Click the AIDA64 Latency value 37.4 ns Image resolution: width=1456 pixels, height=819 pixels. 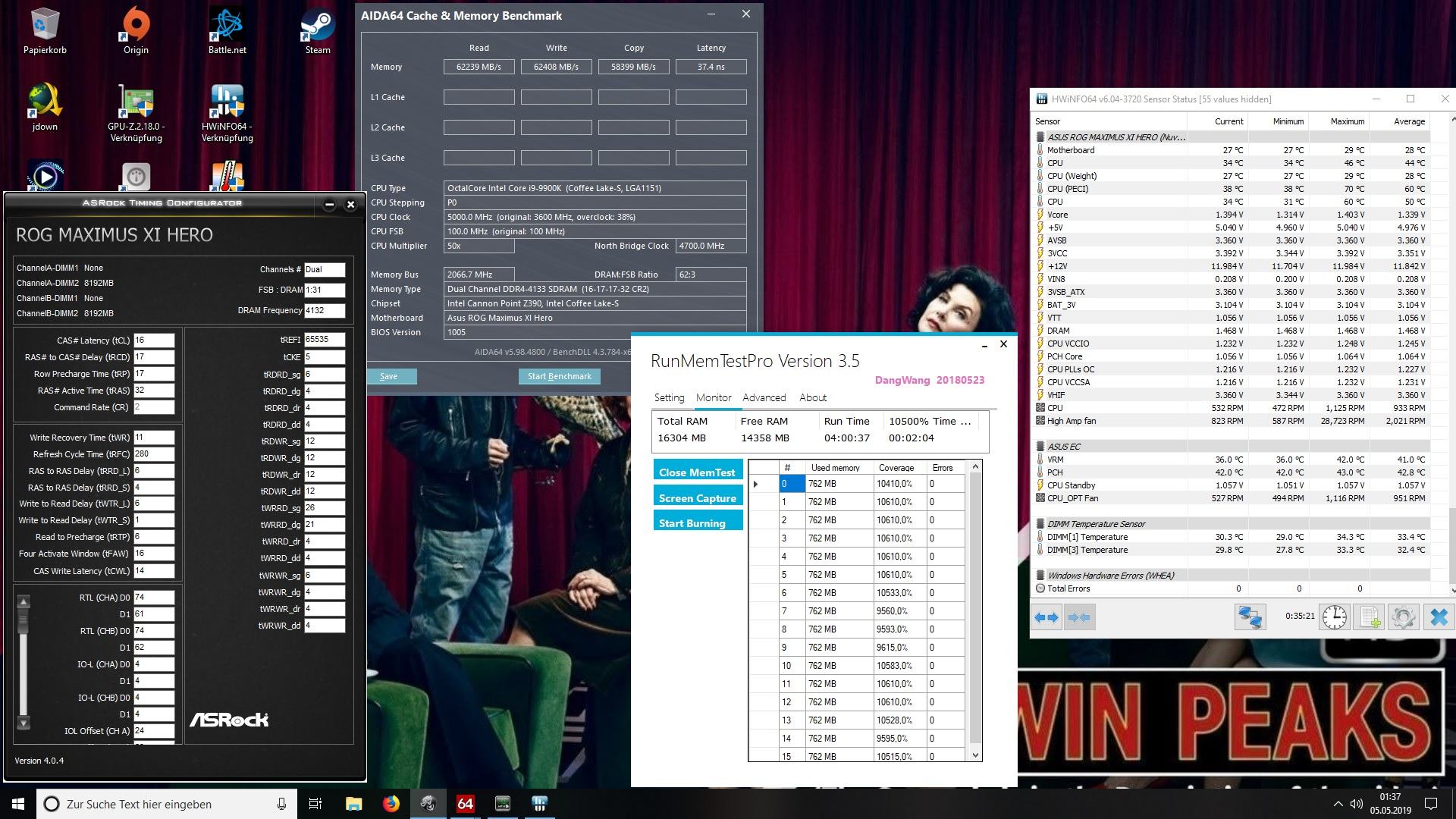(x=711, y=67)
